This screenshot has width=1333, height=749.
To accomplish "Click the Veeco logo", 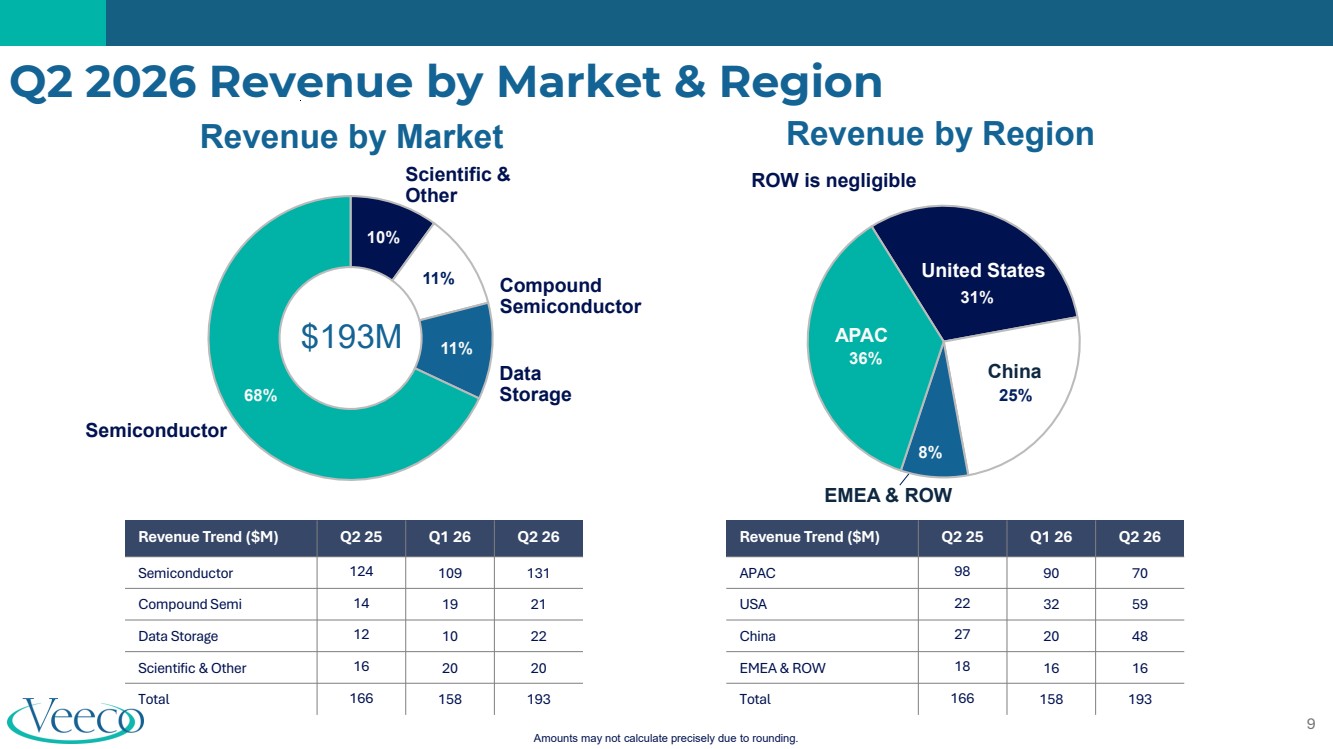I will (76, 719).
